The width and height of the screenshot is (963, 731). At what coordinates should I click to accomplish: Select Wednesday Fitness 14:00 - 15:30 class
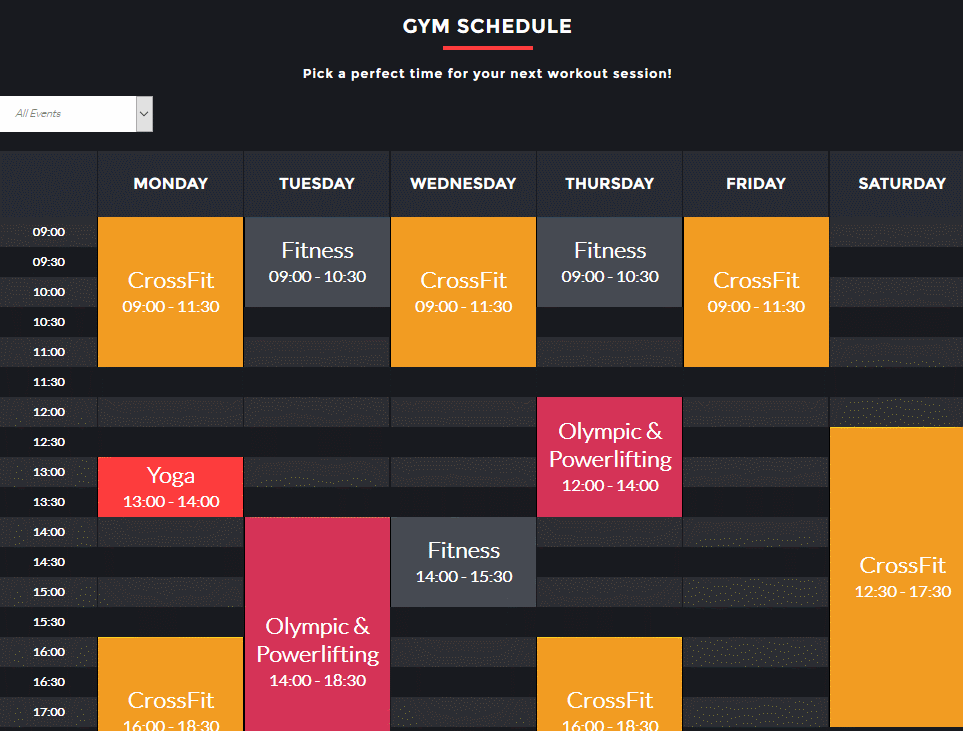point(464,562)
